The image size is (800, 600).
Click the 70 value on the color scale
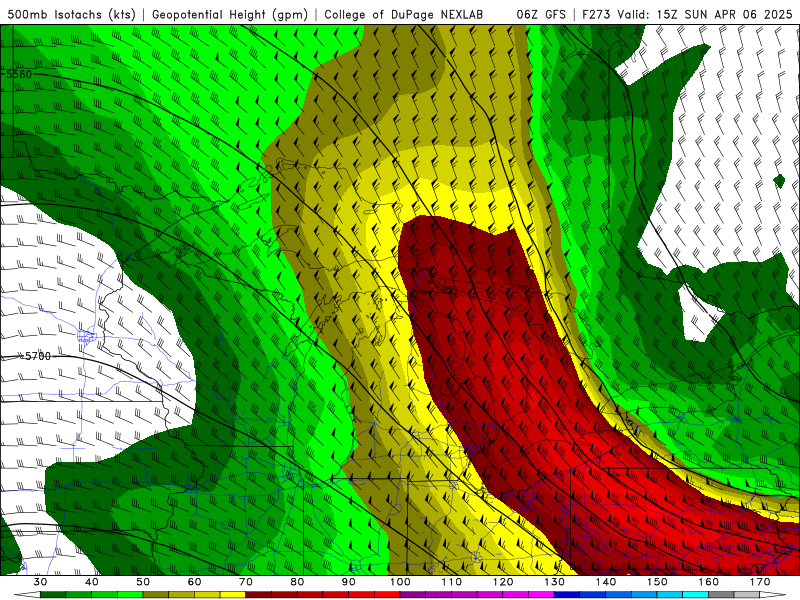[x=246, y=582]
